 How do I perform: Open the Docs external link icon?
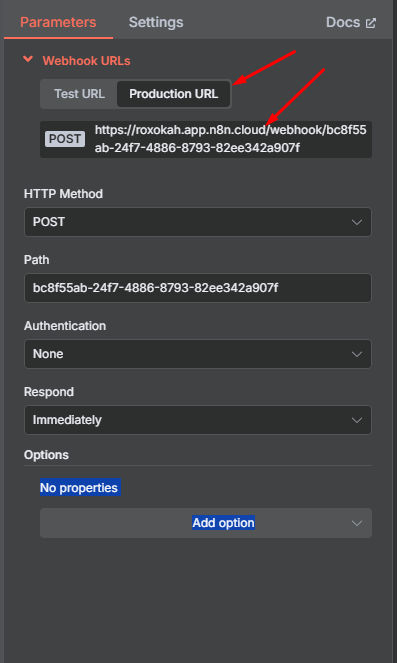pyautogui.click(x=371, y=23)
